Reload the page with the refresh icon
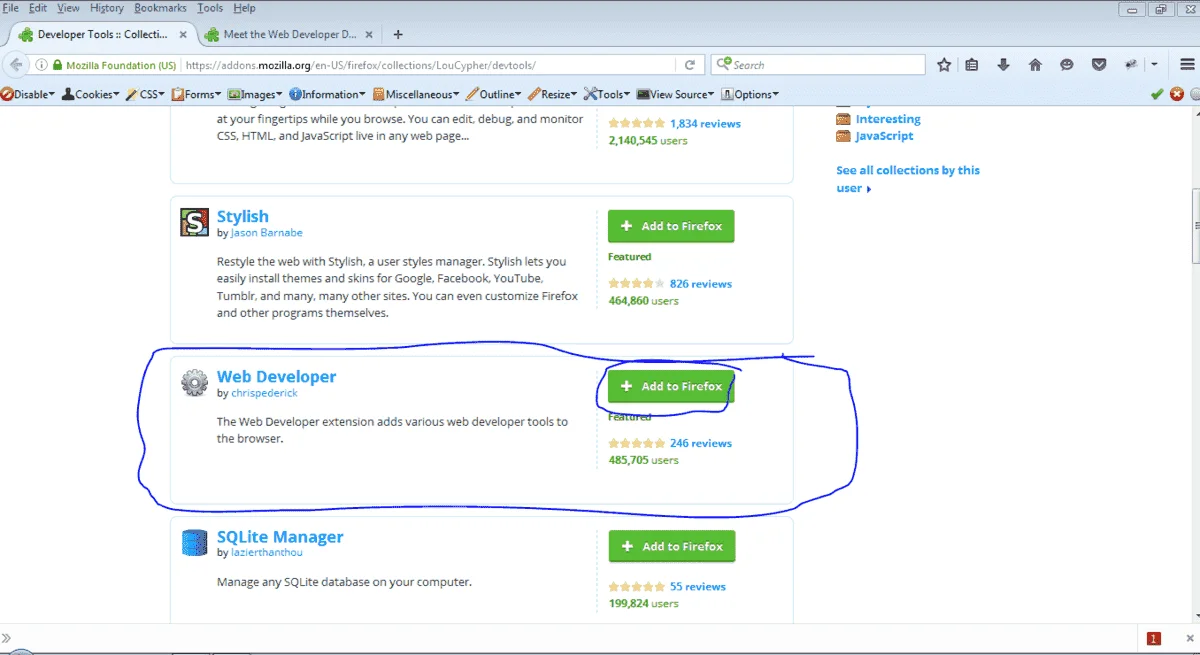The width and height of the screenshot is (1200, 655). click(x=689, y=65)
